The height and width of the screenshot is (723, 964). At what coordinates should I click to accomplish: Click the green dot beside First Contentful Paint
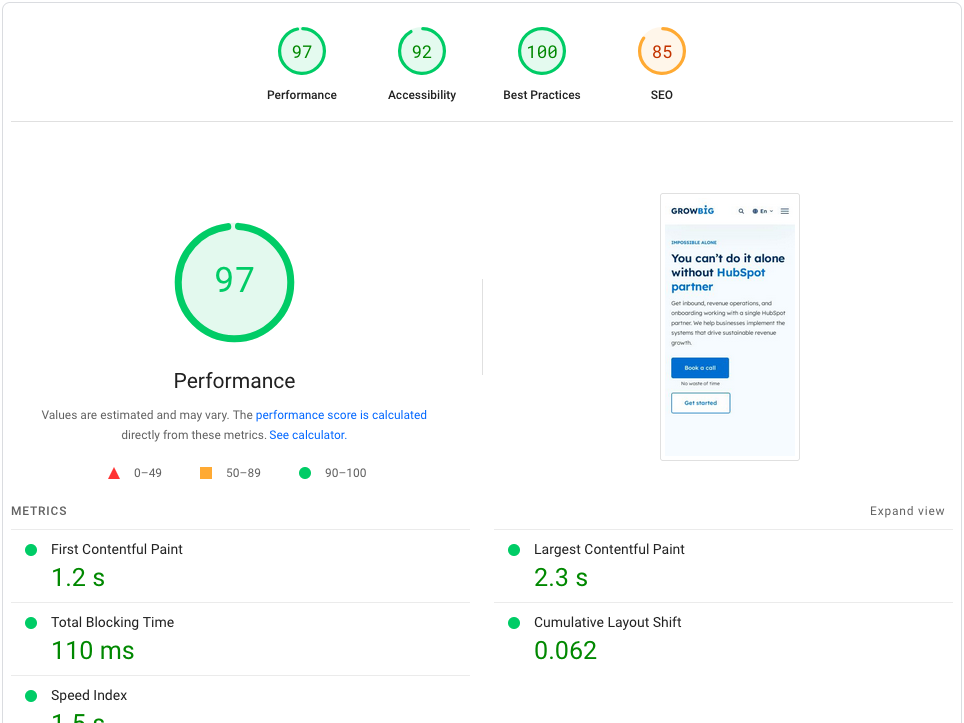coord(30,549)
